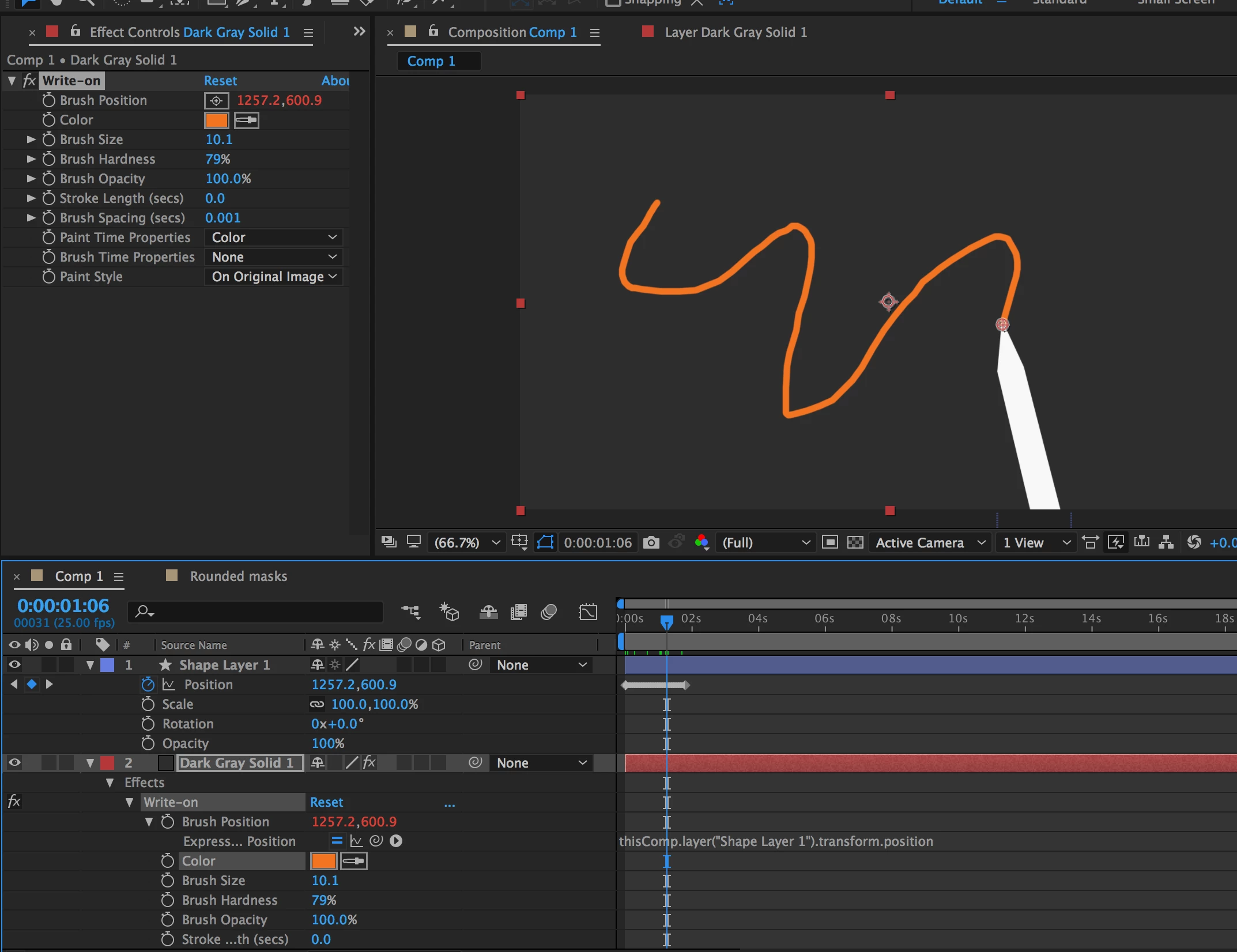Click the orange Color swatch in Effect Controls
1237x952 pixels.
click(x=216, y=120)
